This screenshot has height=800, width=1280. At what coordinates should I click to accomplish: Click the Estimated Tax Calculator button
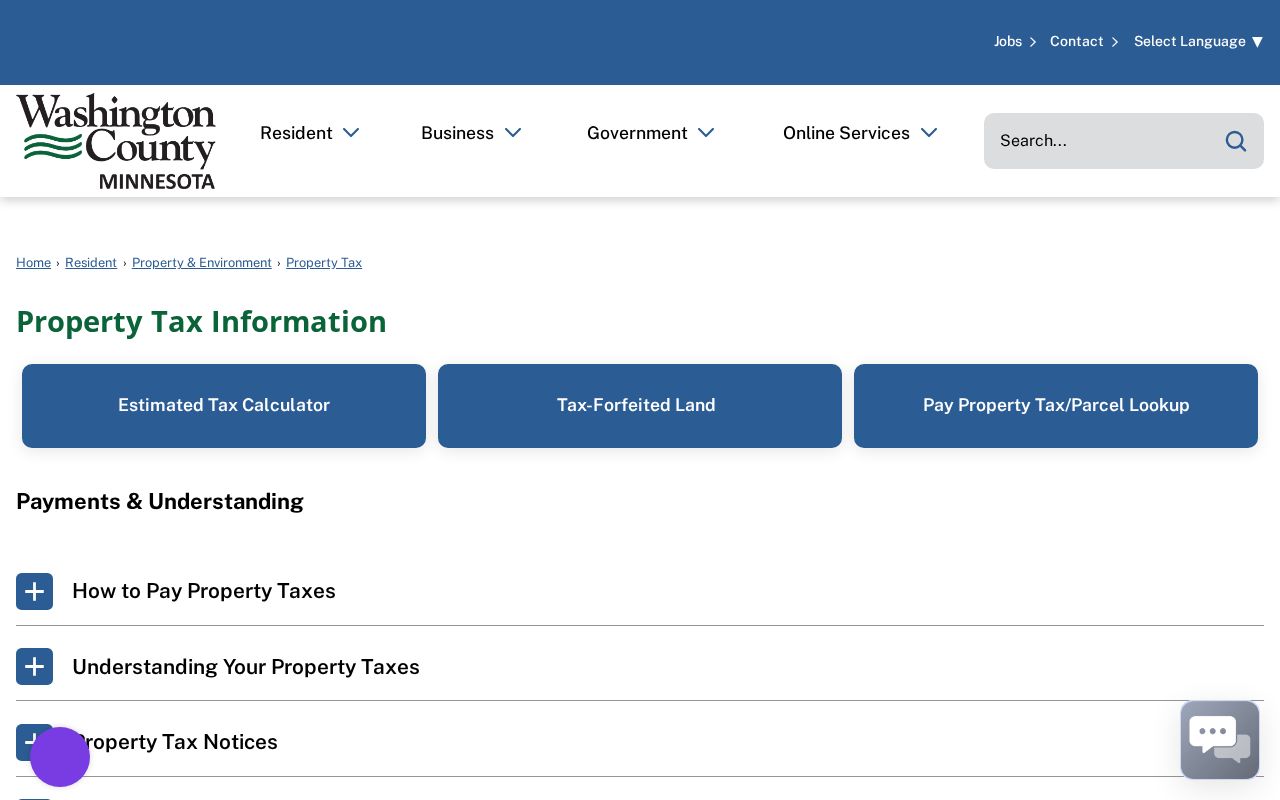[224, 406]
